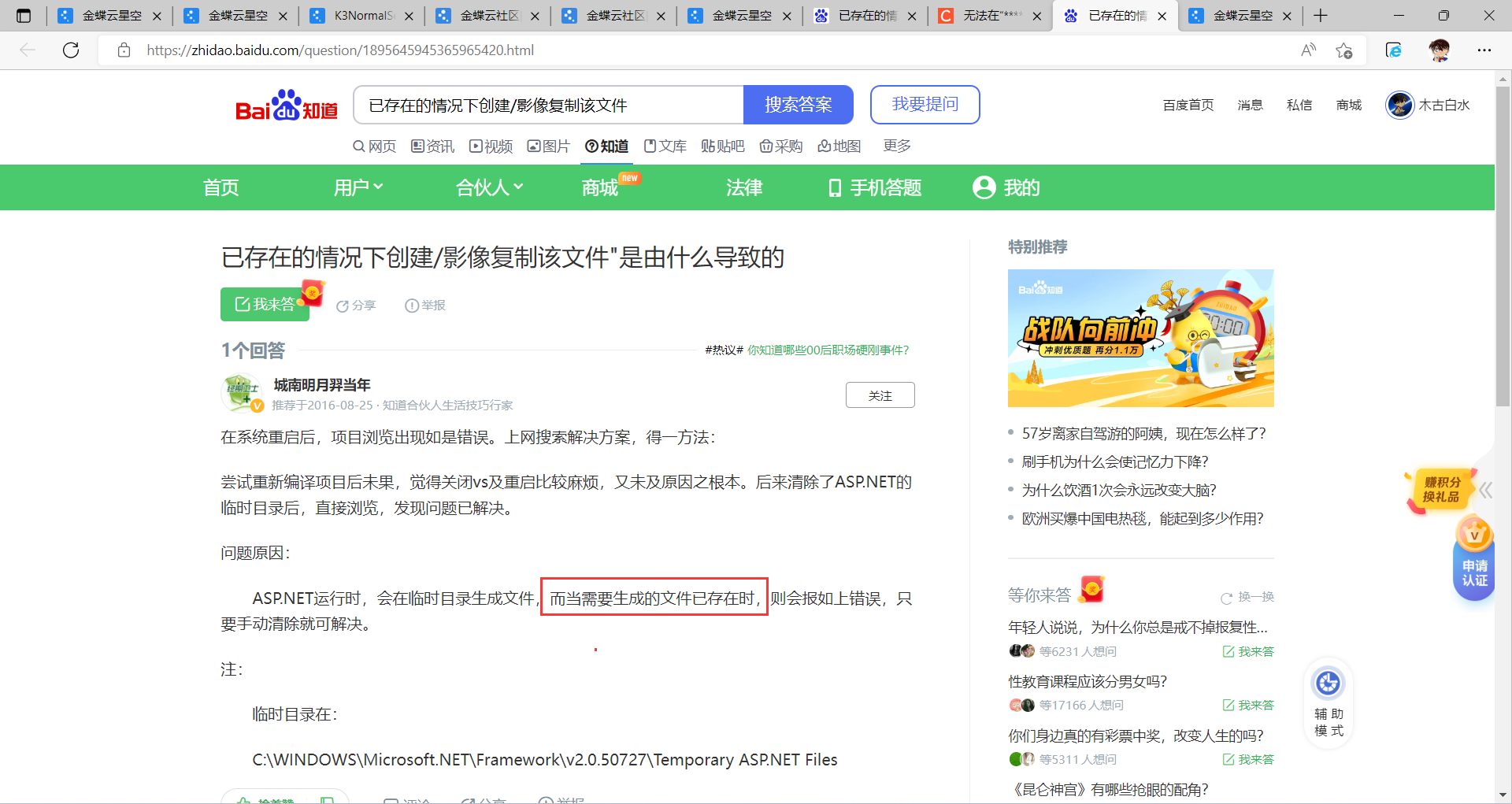Select 图片 search category
The image size is (1512, 804).
click(549, 146)
